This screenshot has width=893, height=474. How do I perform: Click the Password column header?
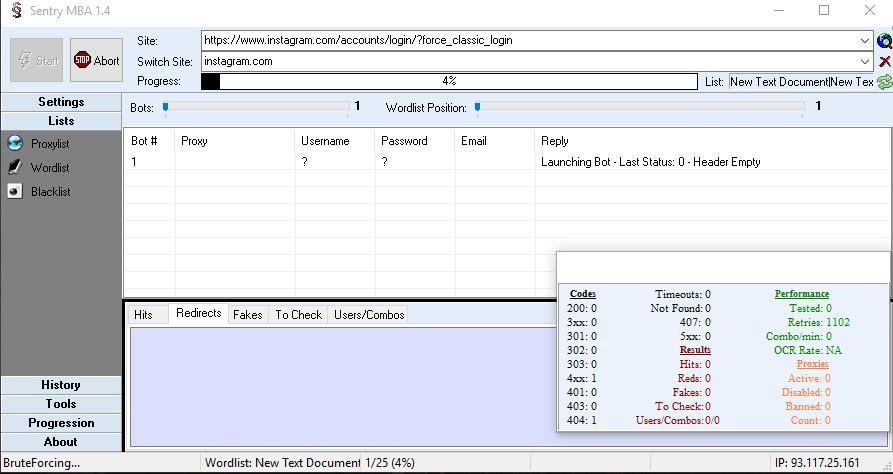tap(415, 141)
